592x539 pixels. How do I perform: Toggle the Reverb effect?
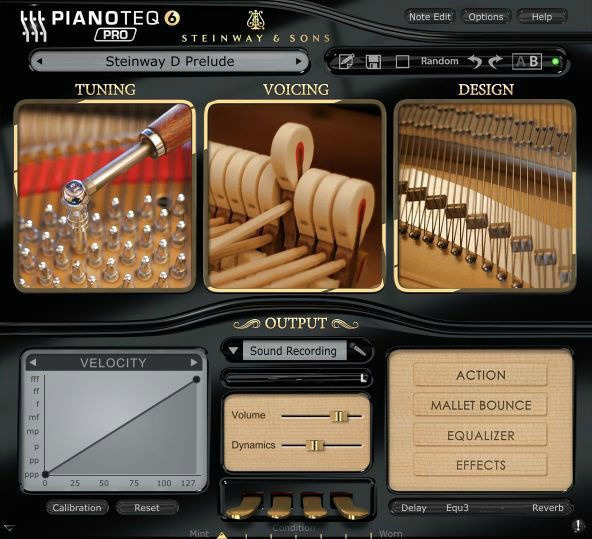[547, 508]
